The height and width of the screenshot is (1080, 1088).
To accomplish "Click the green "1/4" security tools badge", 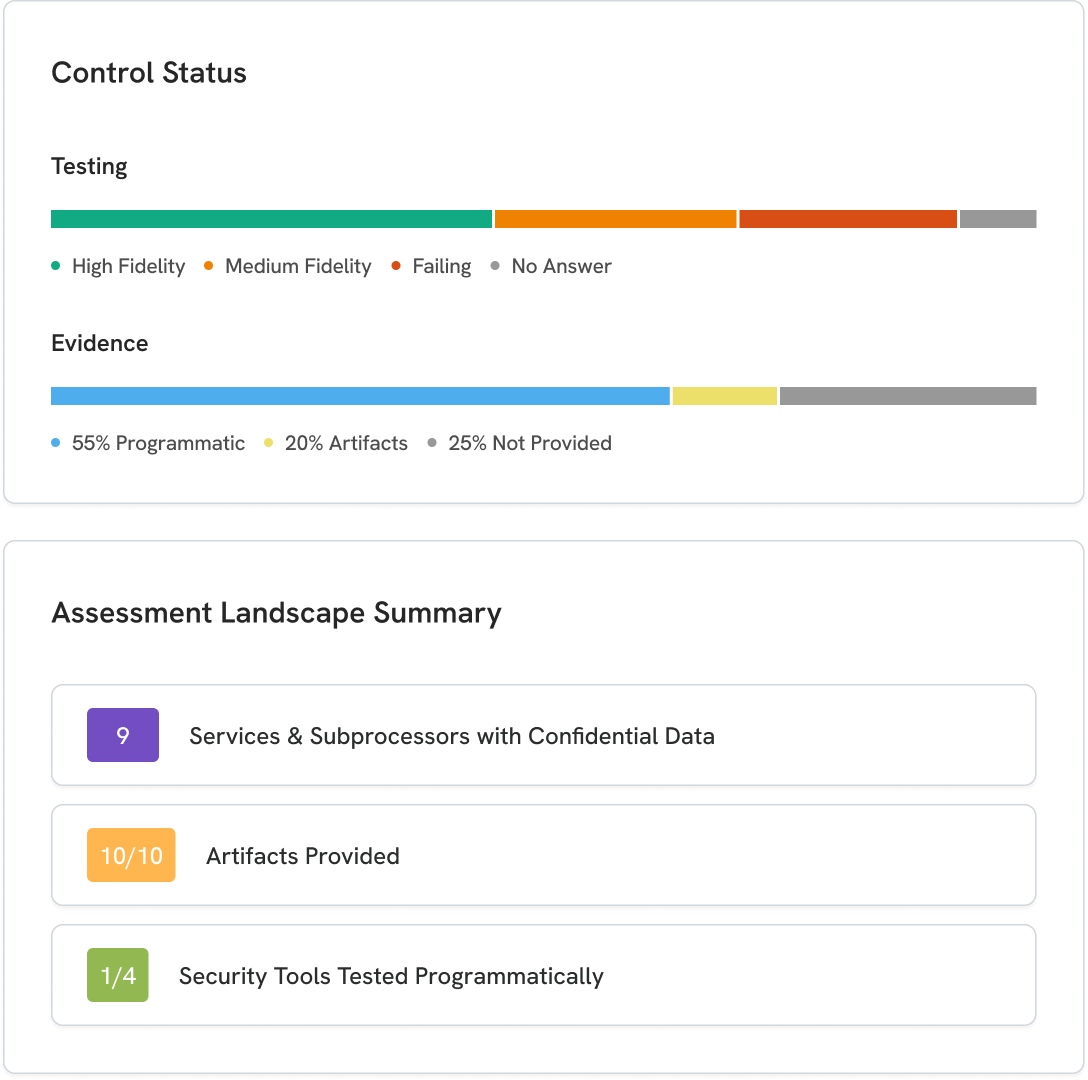I will click(117, 974).
